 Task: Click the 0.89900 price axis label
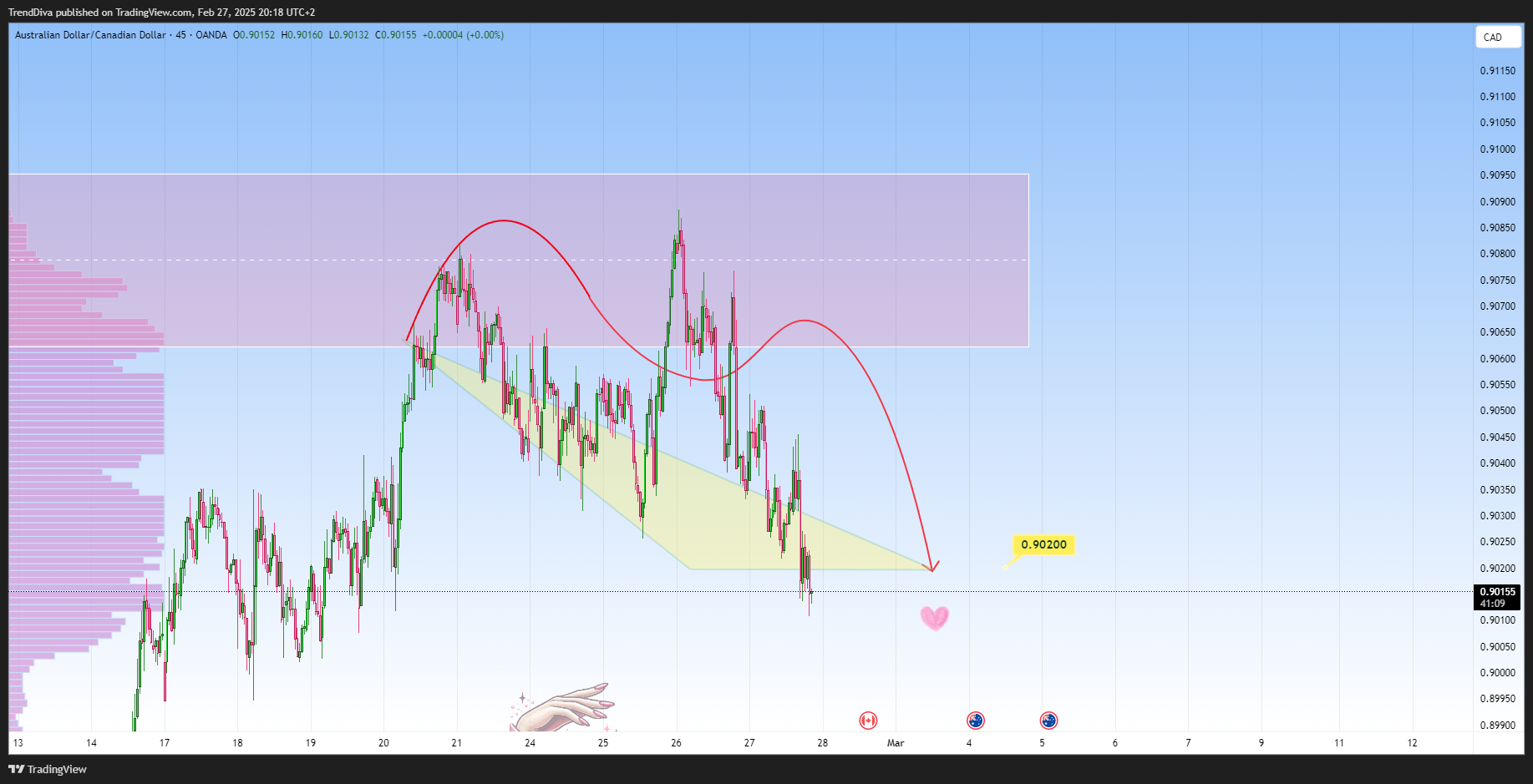(x=1497, y=726)
